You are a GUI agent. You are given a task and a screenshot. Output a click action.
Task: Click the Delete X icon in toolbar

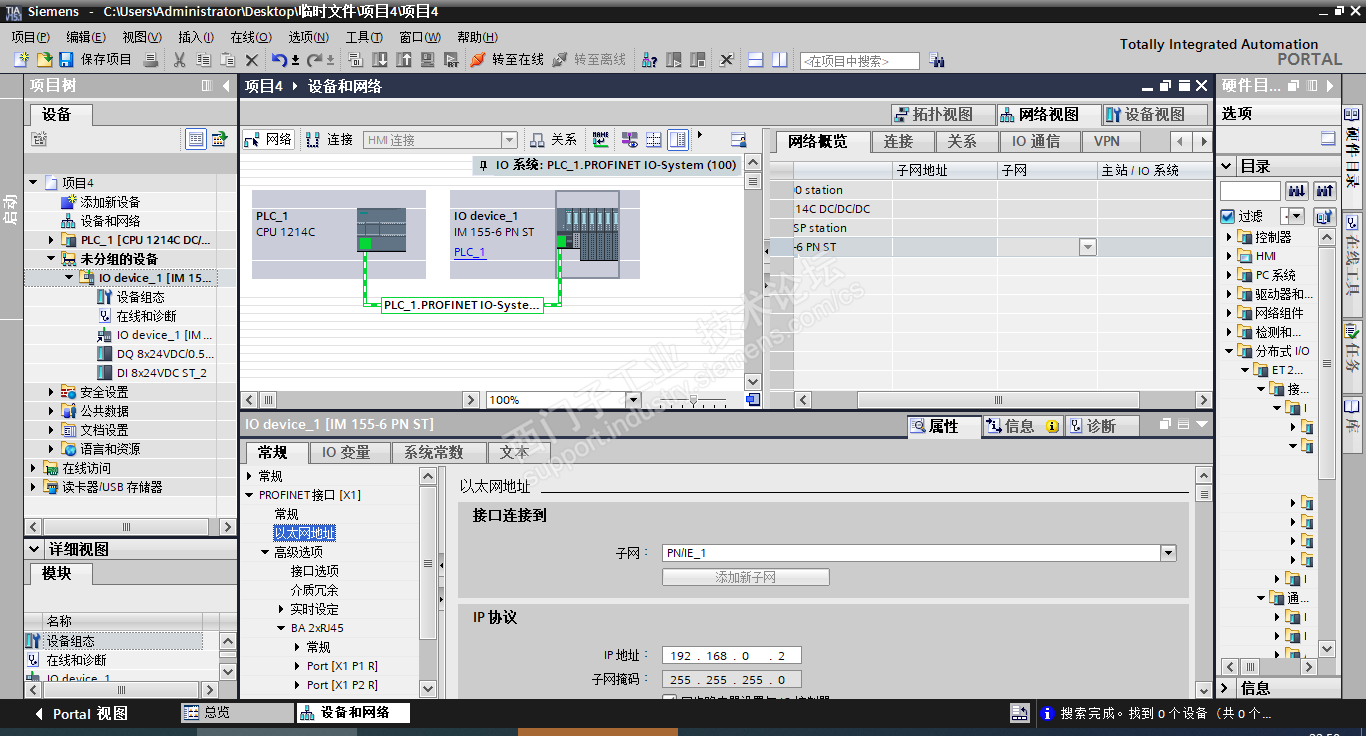click(x=252, y=60)
